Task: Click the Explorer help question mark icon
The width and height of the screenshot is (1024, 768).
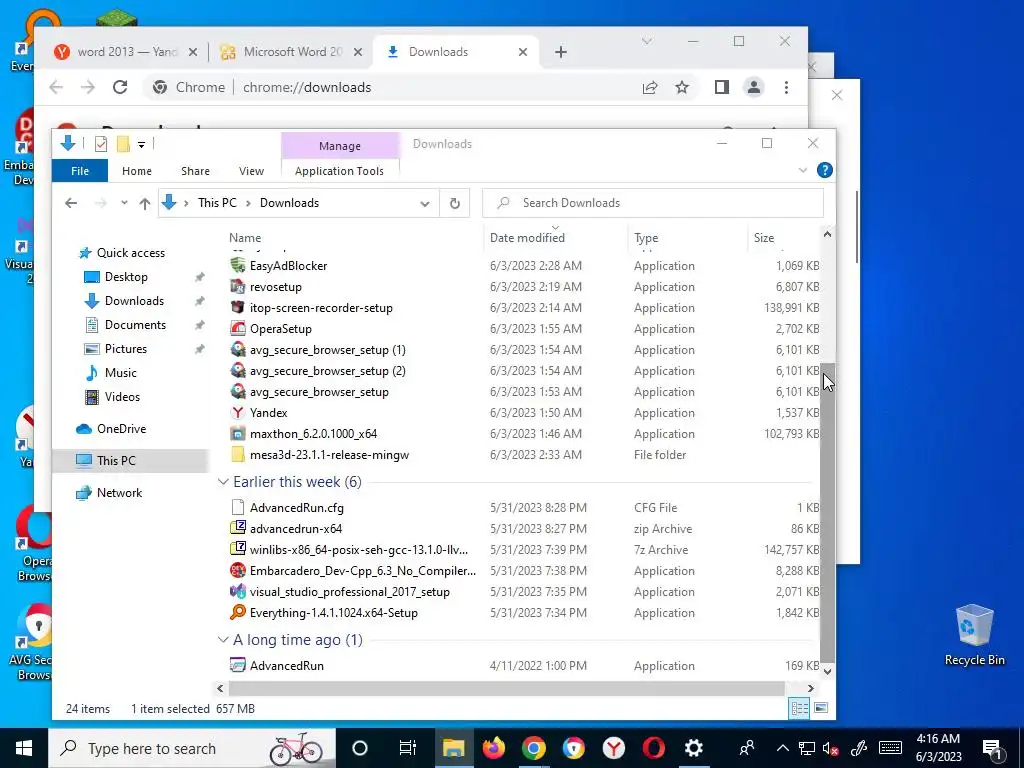Action: [825, 170]
